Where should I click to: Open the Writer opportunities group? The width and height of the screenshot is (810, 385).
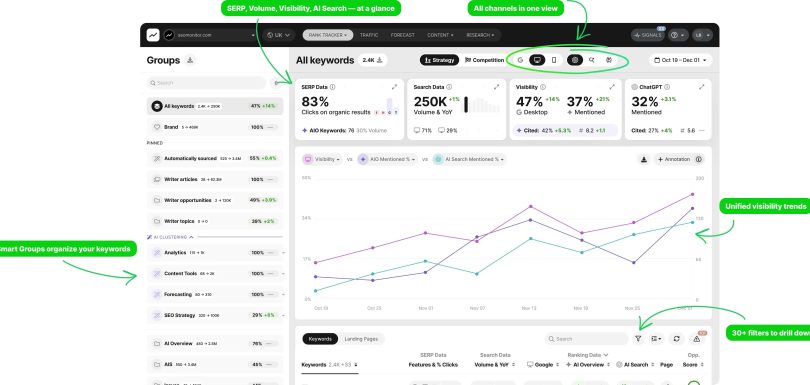[x=215, y=200]
